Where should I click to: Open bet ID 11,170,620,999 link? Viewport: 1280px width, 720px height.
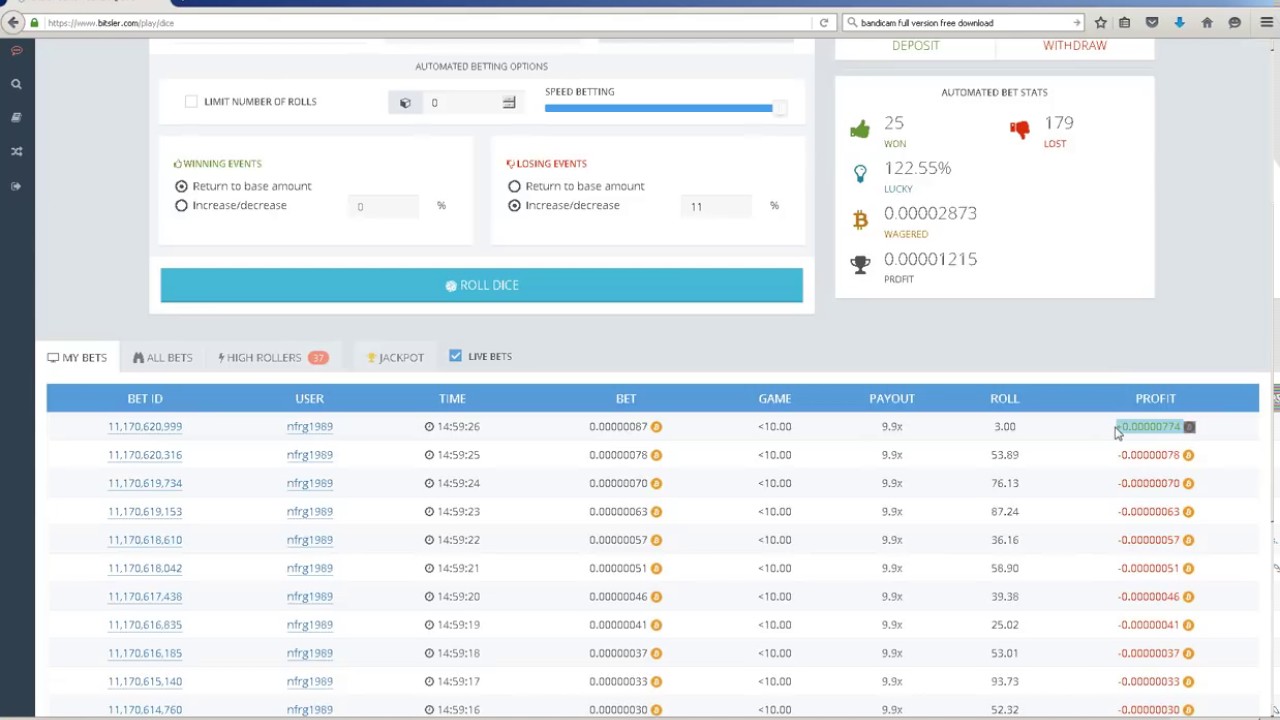click(x=145, y=427)
